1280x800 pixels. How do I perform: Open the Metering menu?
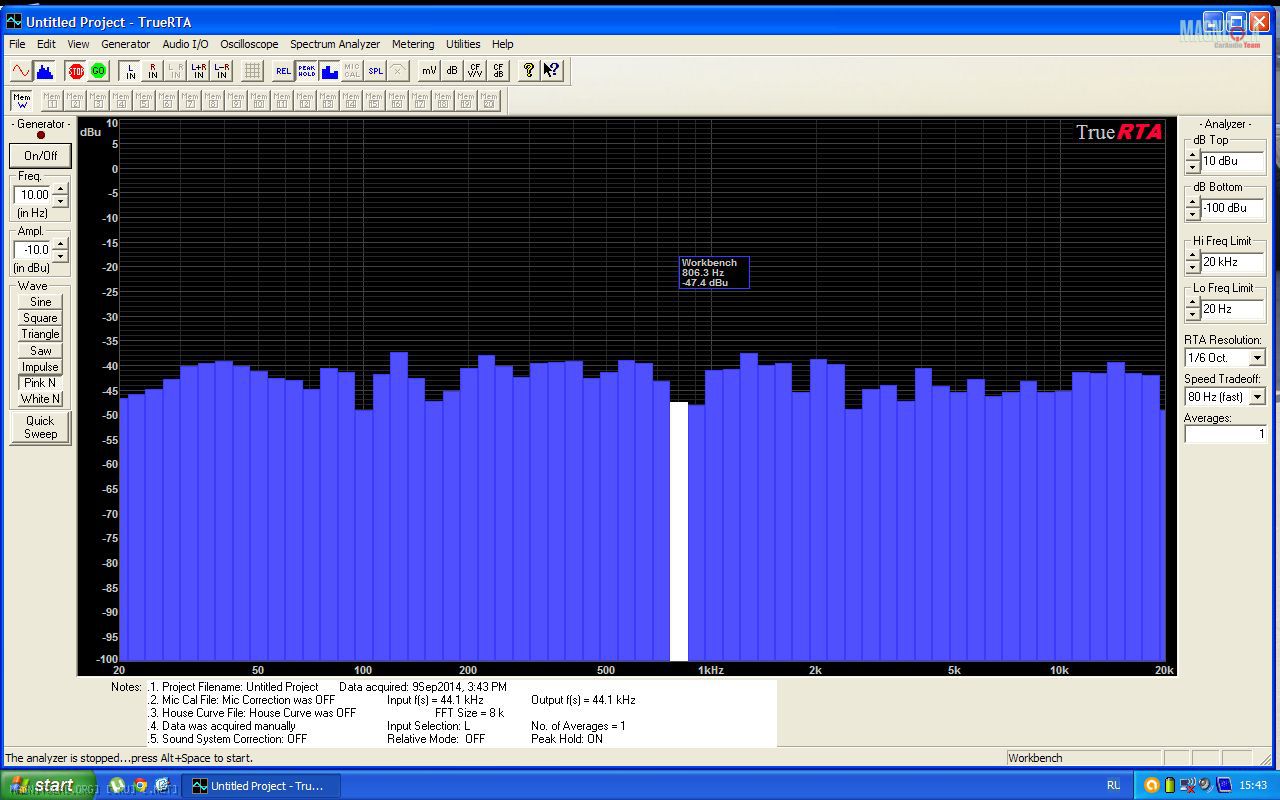click(x=413, y=44)
